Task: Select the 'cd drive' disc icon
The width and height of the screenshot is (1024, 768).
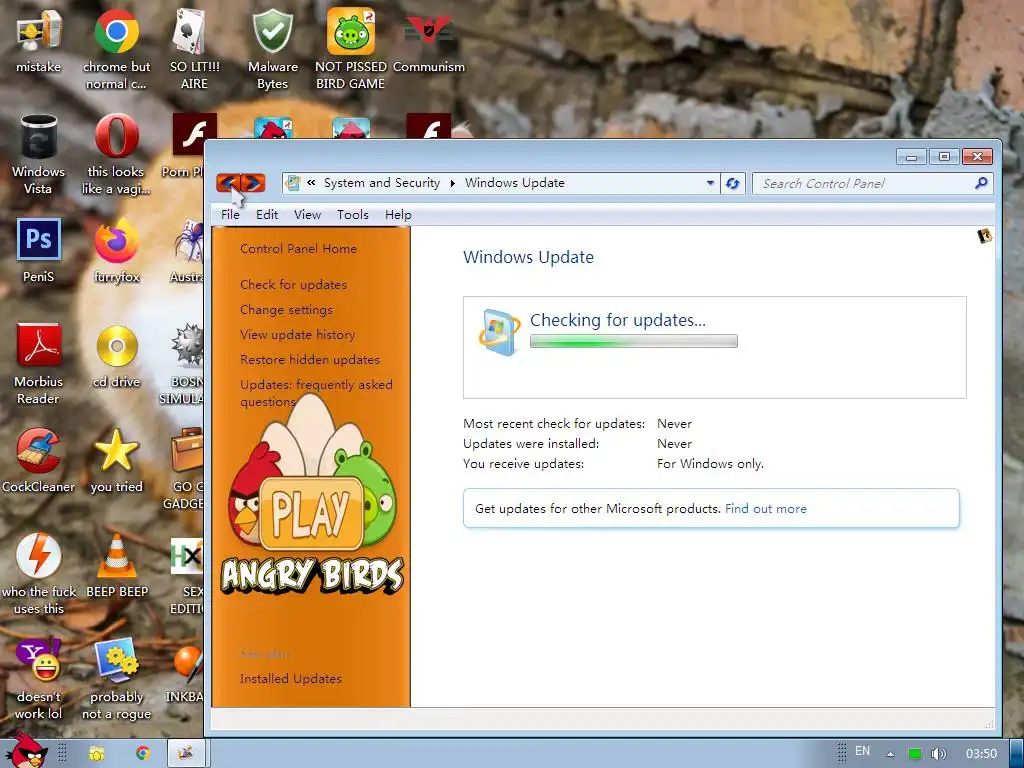Action: [116, 356]
